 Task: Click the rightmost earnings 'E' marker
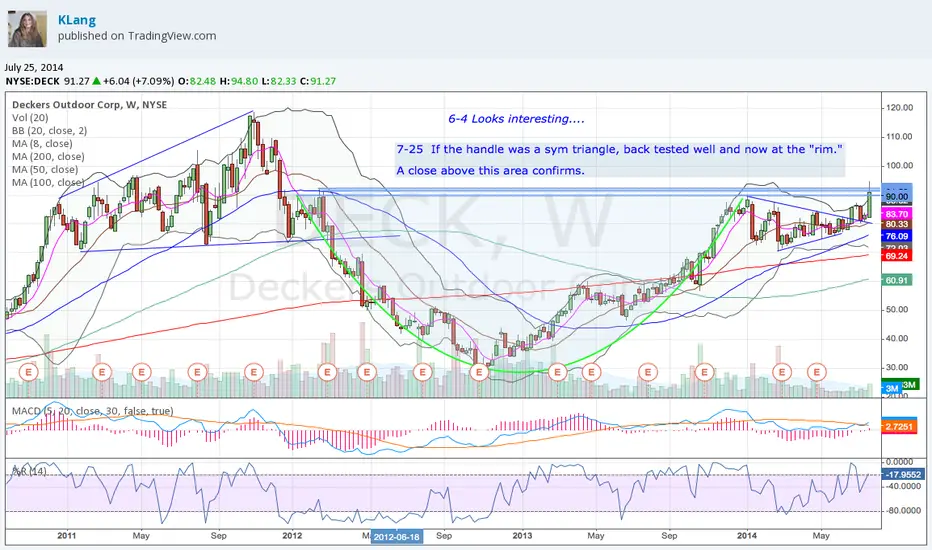pyautogui.click(x=817, y=373)
